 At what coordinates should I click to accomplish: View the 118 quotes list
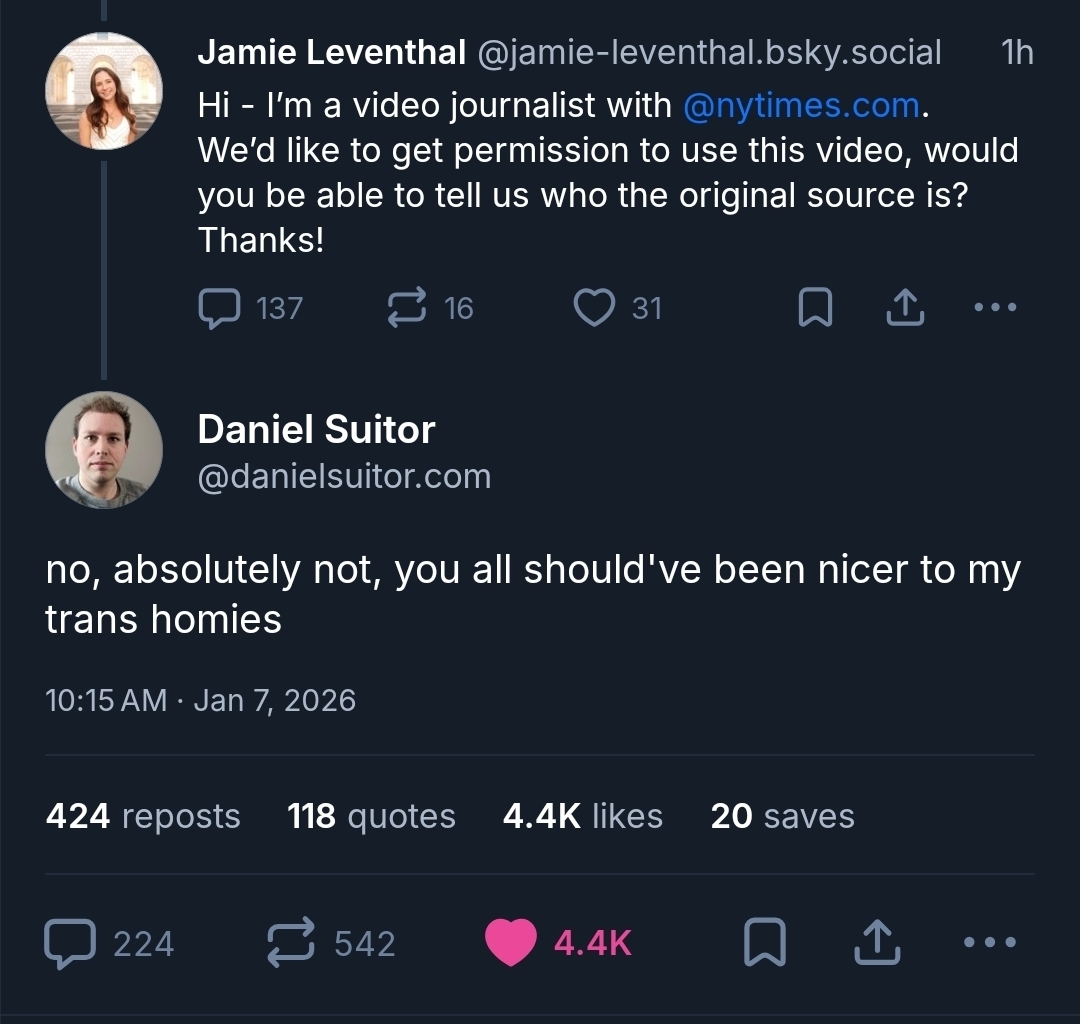[x=371, y=816]
